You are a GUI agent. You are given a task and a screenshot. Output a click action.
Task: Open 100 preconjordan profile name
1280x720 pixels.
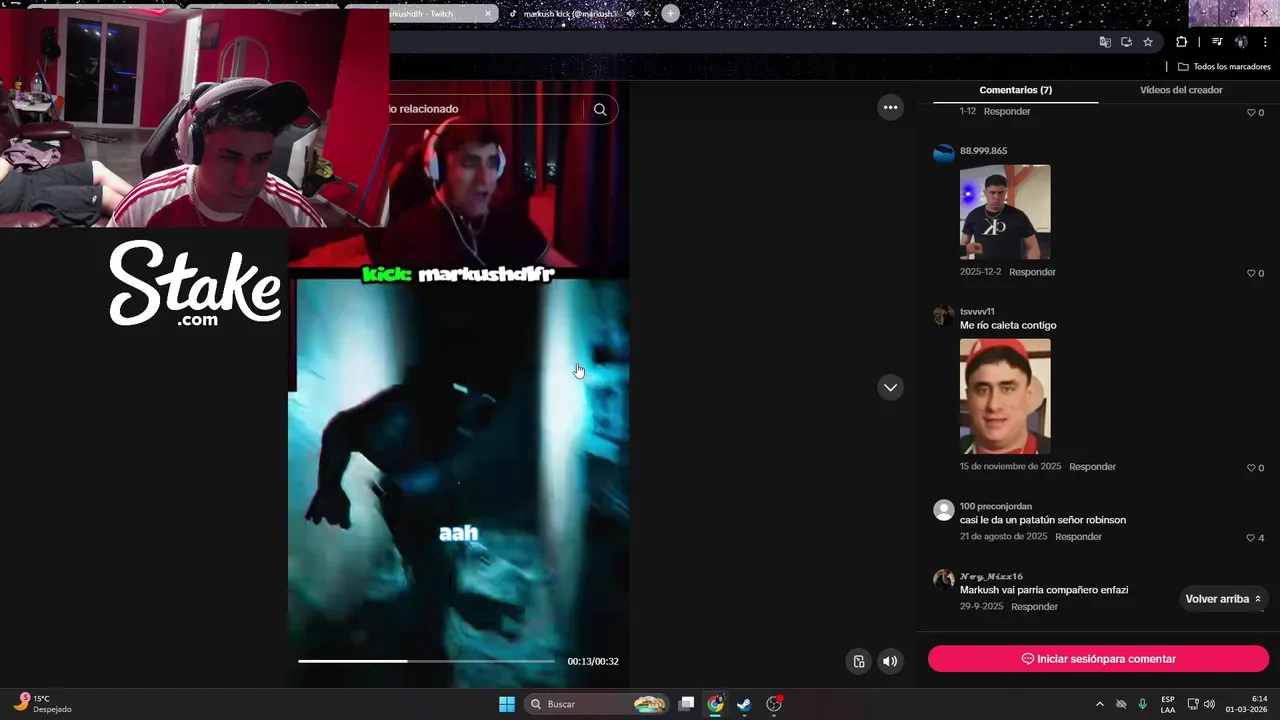[996, 506]
